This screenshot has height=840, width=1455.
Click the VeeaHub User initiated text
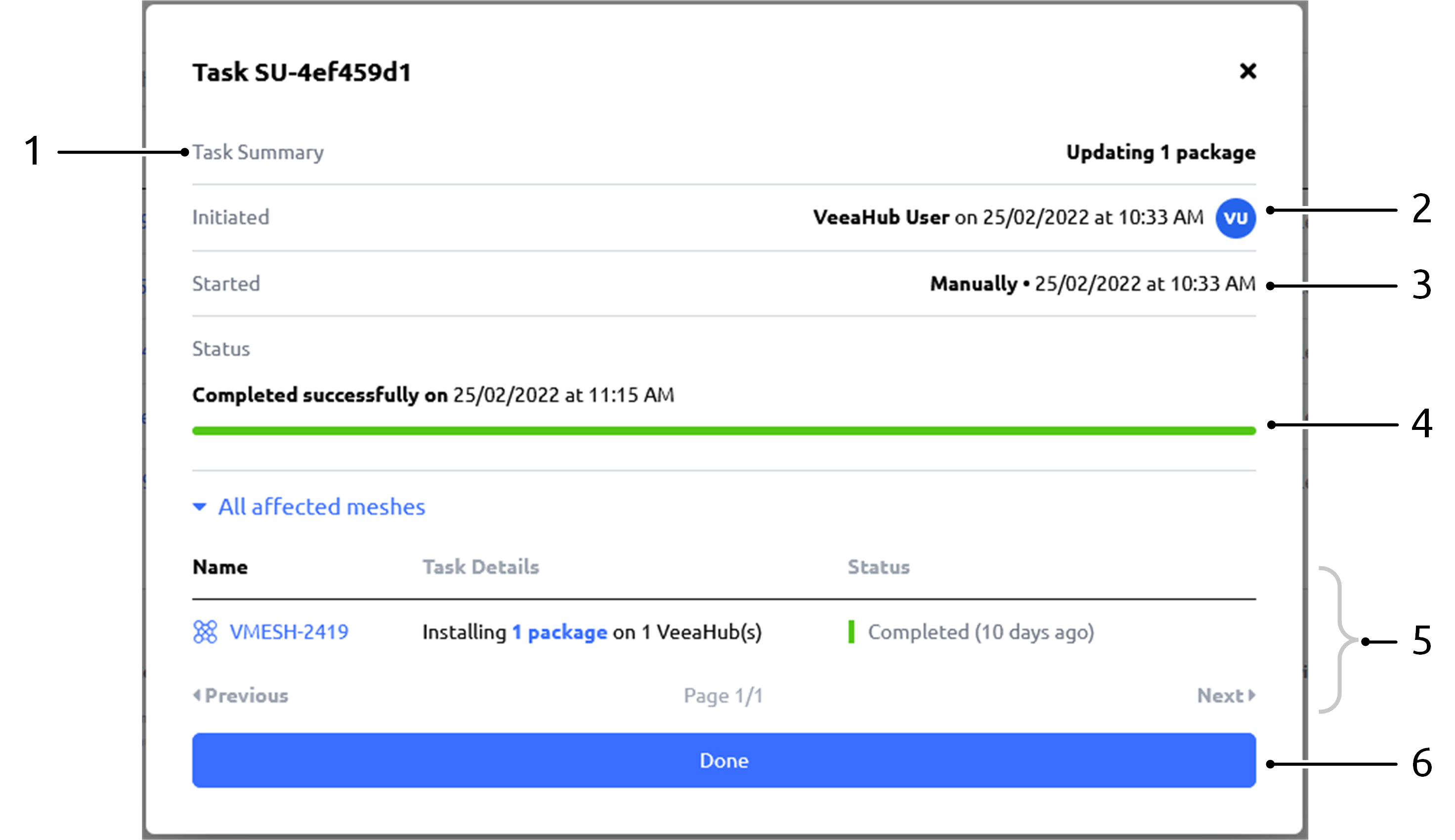pos(1008,217)
